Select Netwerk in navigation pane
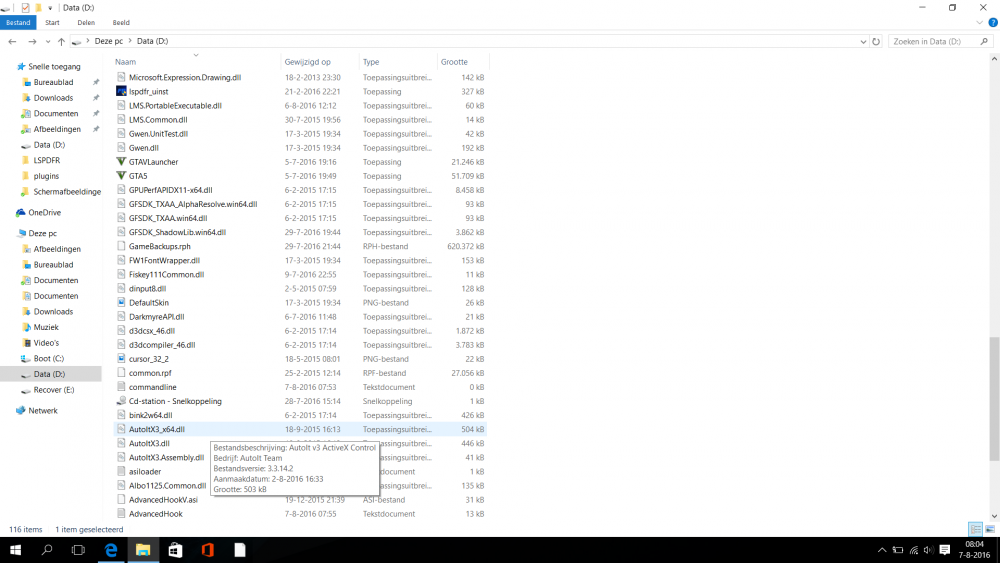1000x563 pixels. (x=43, y=411)
